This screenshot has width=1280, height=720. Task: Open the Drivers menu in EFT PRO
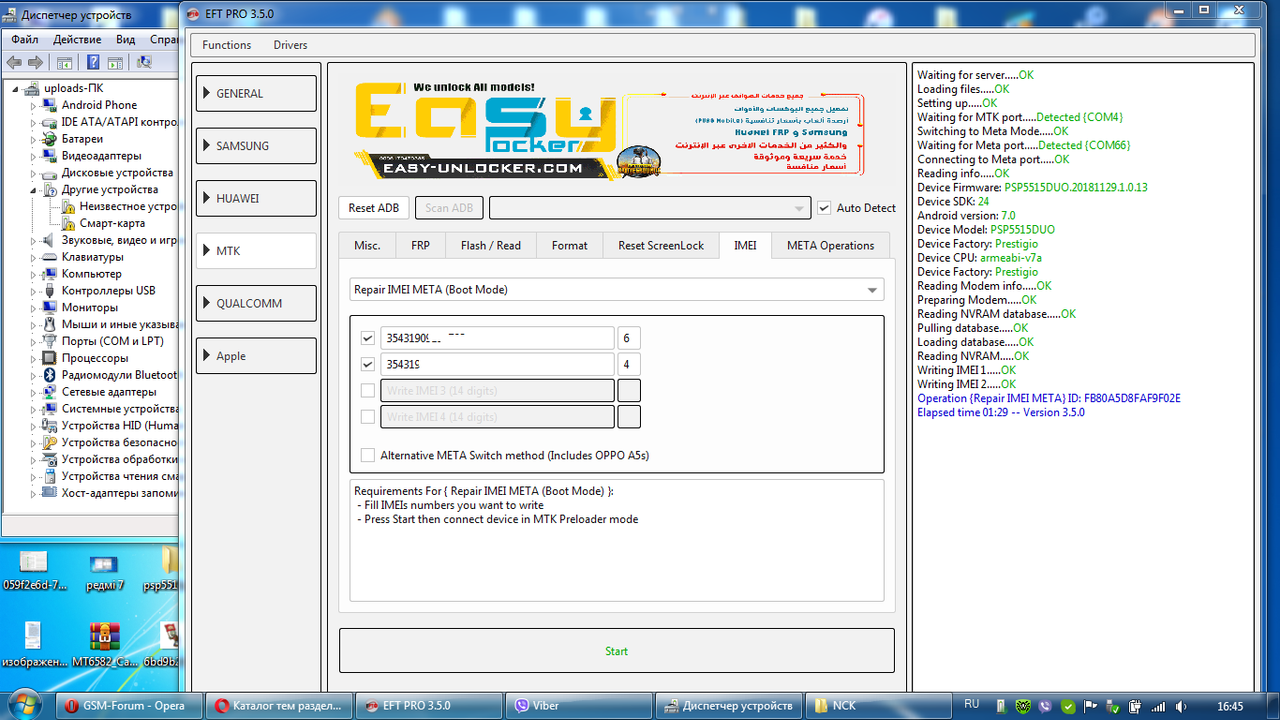point(290,45)
